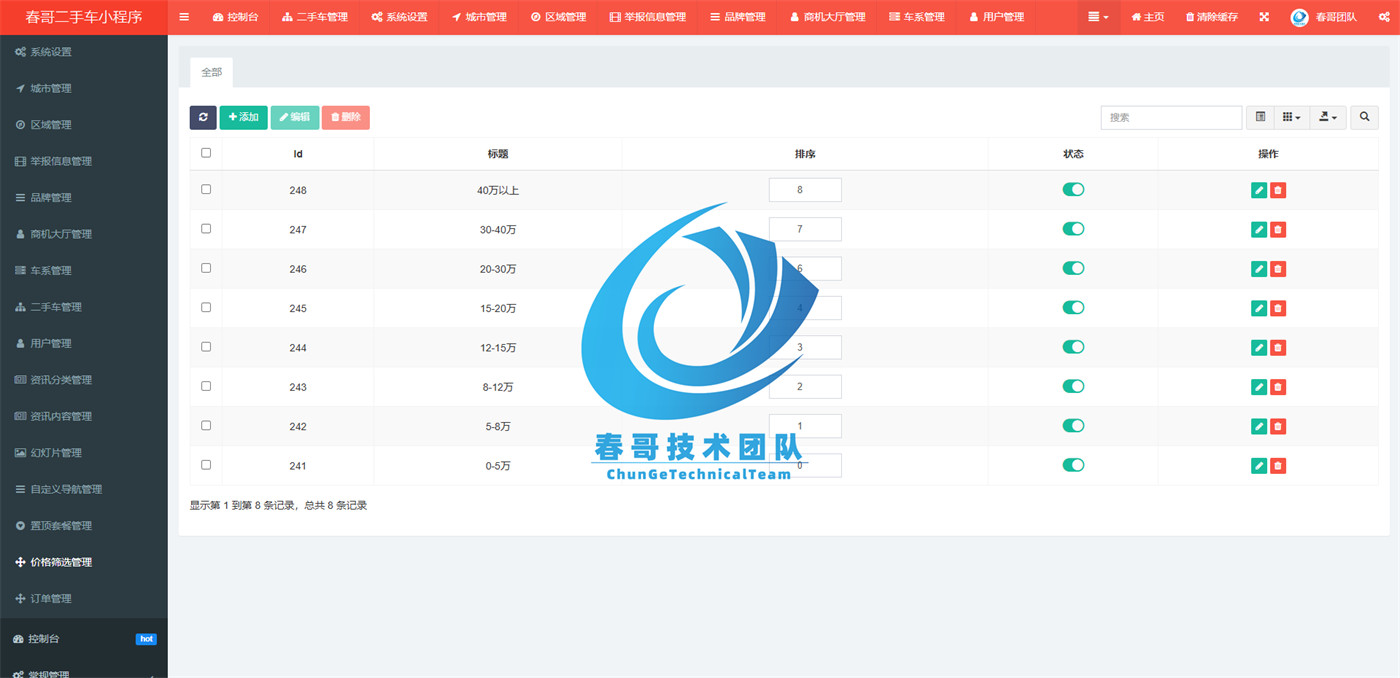Viewport: 1400px width, 678px height.
Task: Click the green 添加 button
Action: click(x=243, y=117)
